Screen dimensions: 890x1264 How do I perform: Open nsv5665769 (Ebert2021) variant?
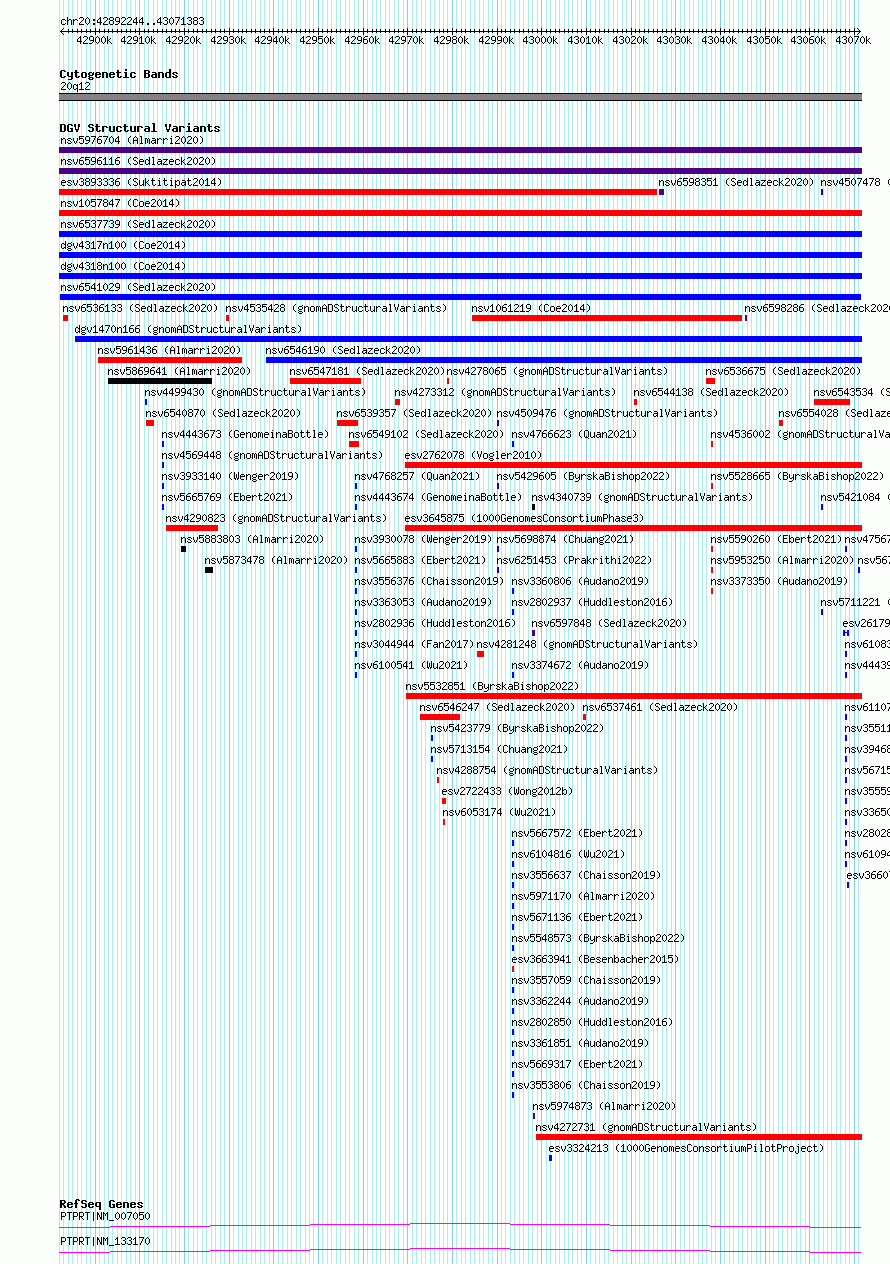coord(227,497)
